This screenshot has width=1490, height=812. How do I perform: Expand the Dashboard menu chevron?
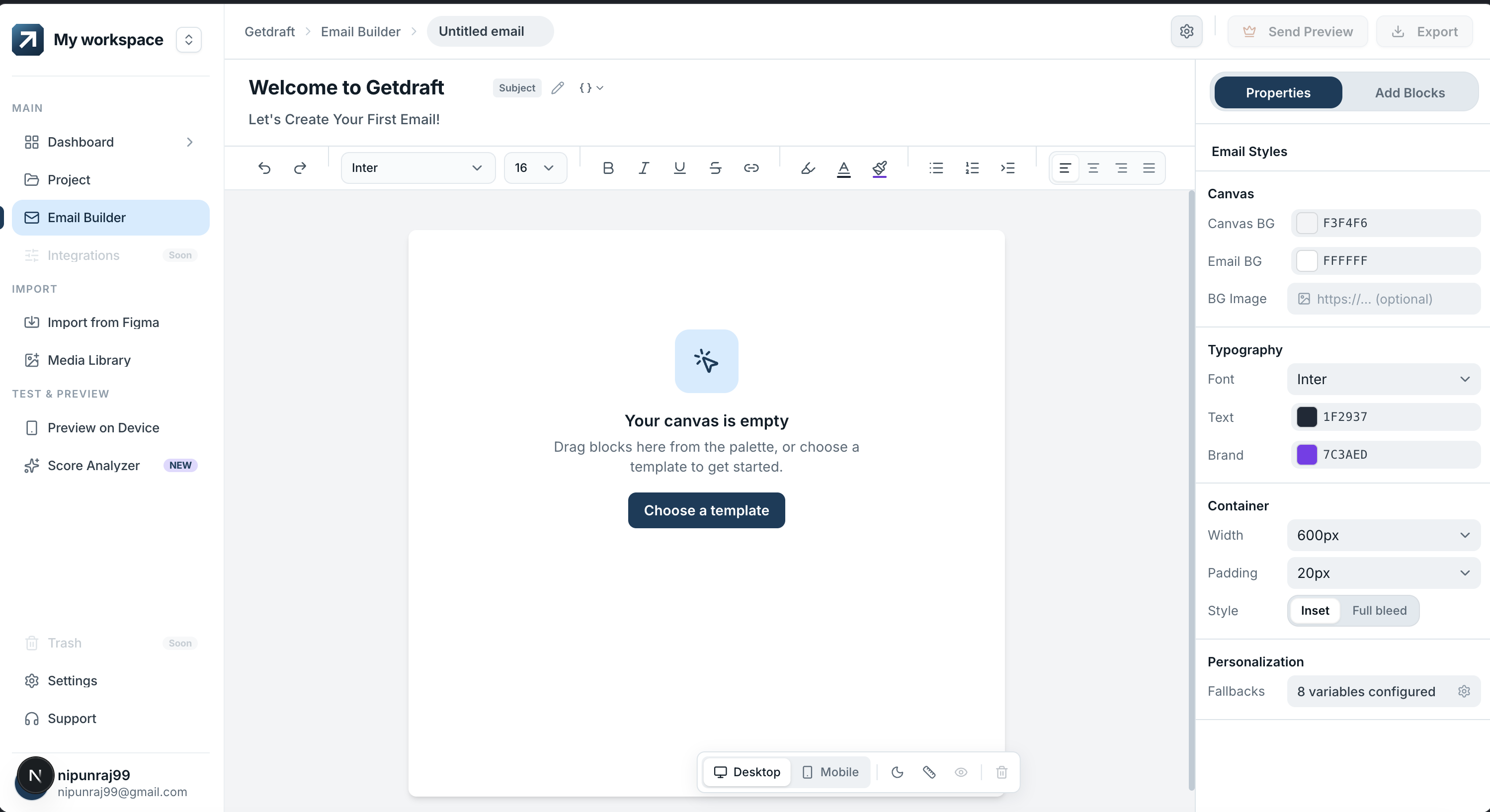[x=190, y=142]
